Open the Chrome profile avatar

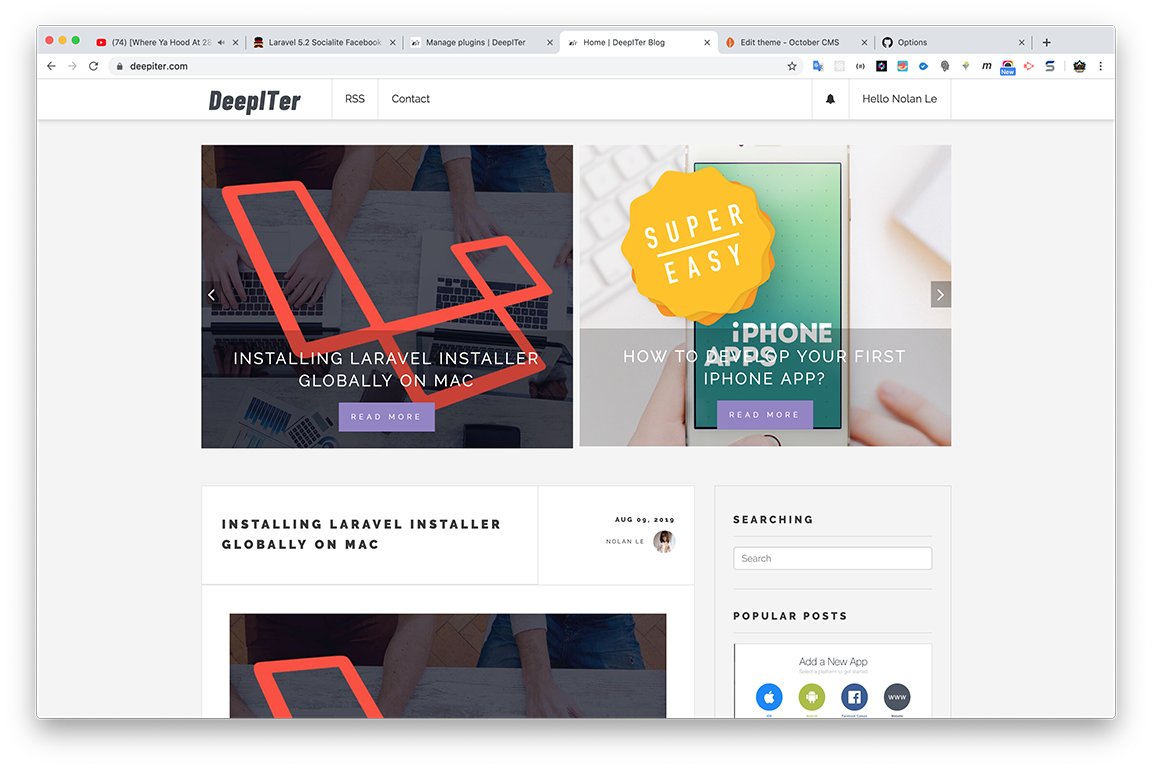pos(1079,66)
